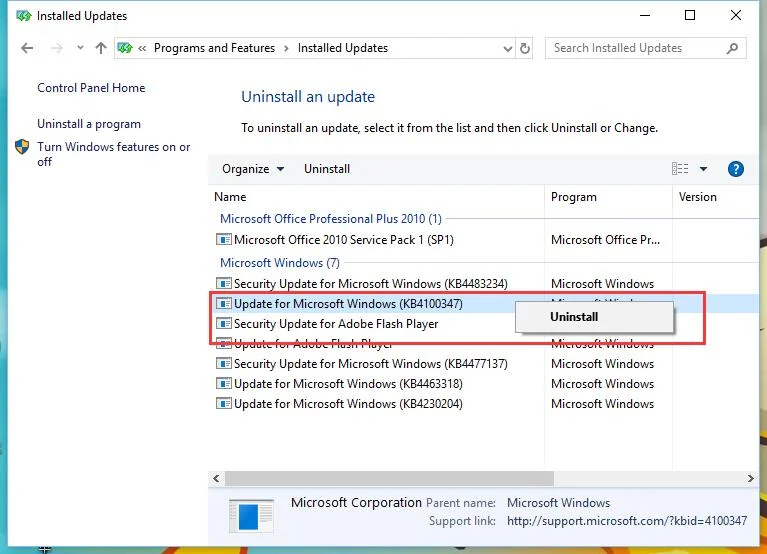Click the address bar Control Panel icon
Image resolution: width=767 pixels, height=554 pixels.
(x=125, y=48)
